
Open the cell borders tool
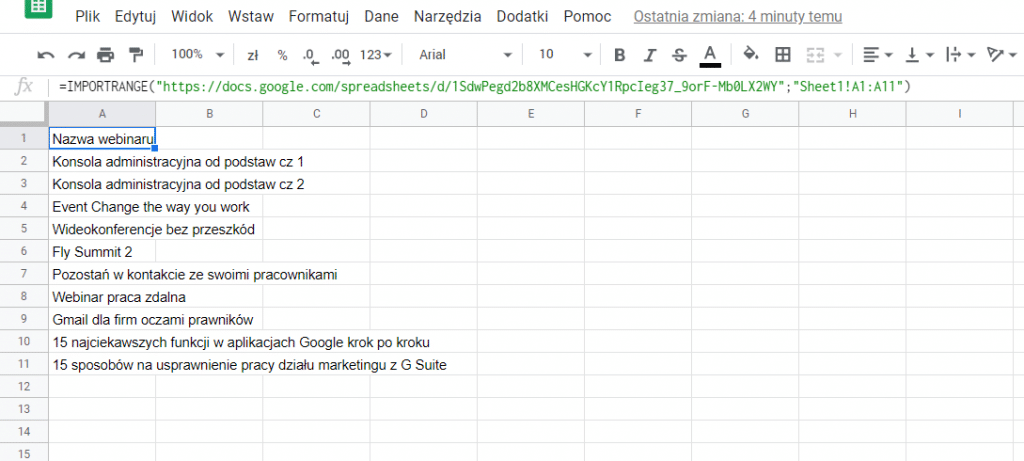783,55
